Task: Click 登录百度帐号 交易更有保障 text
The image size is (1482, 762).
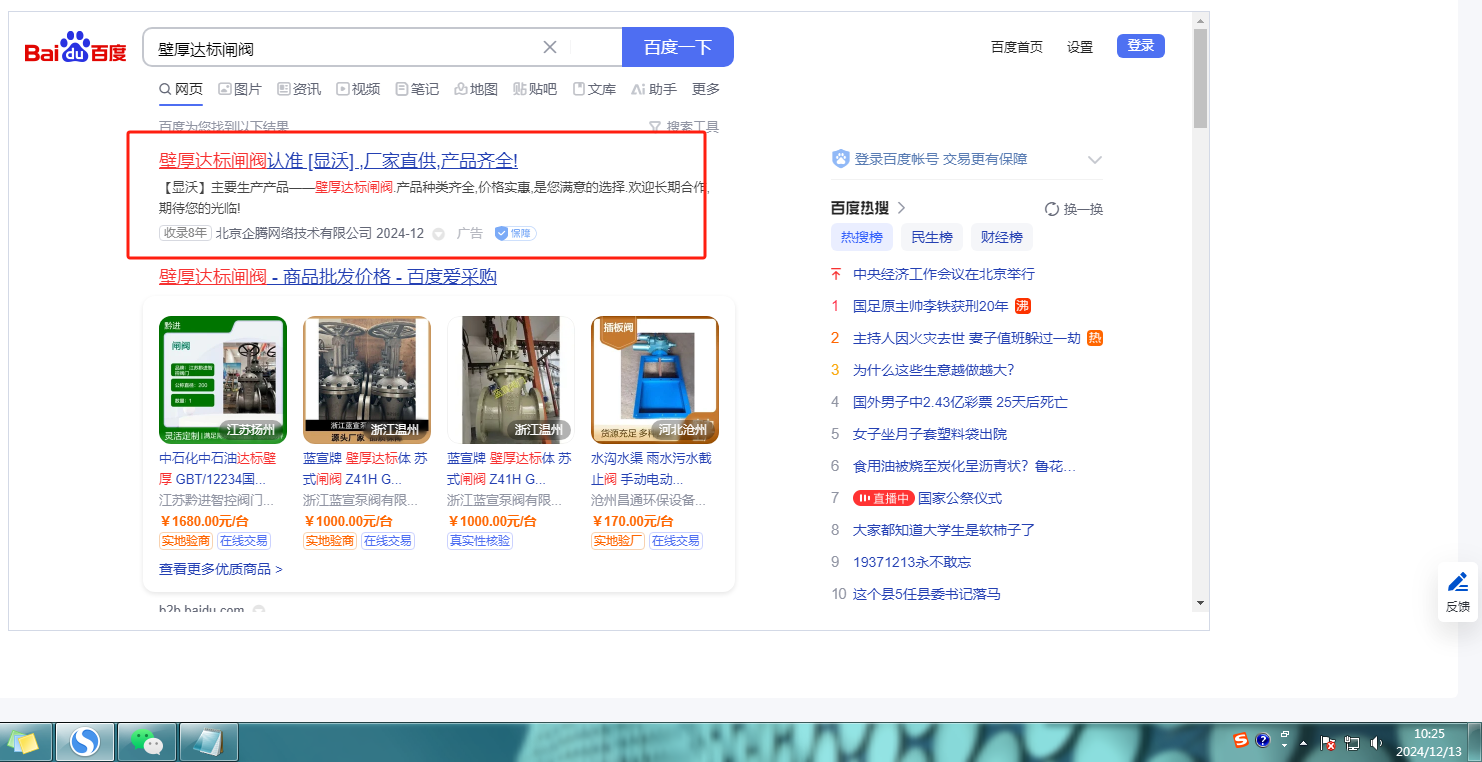Action: pyautogui.click(x=941, y=159)
